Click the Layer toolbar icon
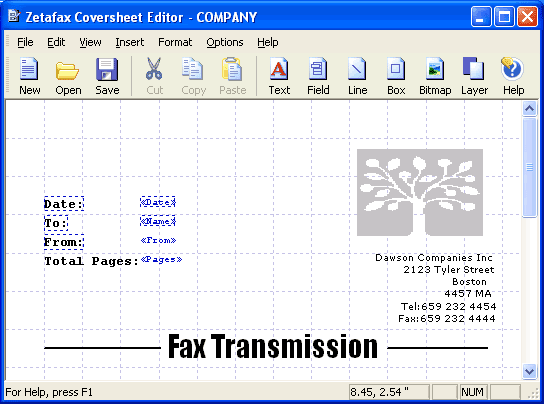 point(474,68)
